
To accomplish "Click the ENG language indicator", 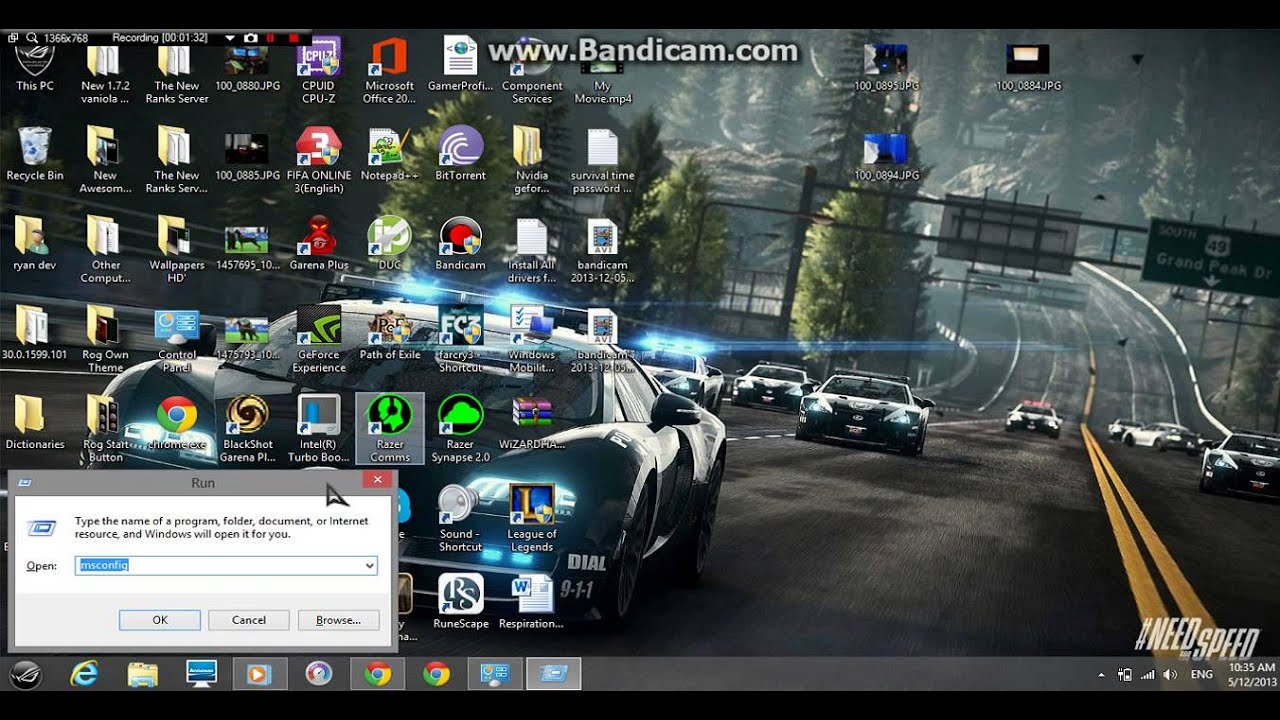I will click(1202, 675).
